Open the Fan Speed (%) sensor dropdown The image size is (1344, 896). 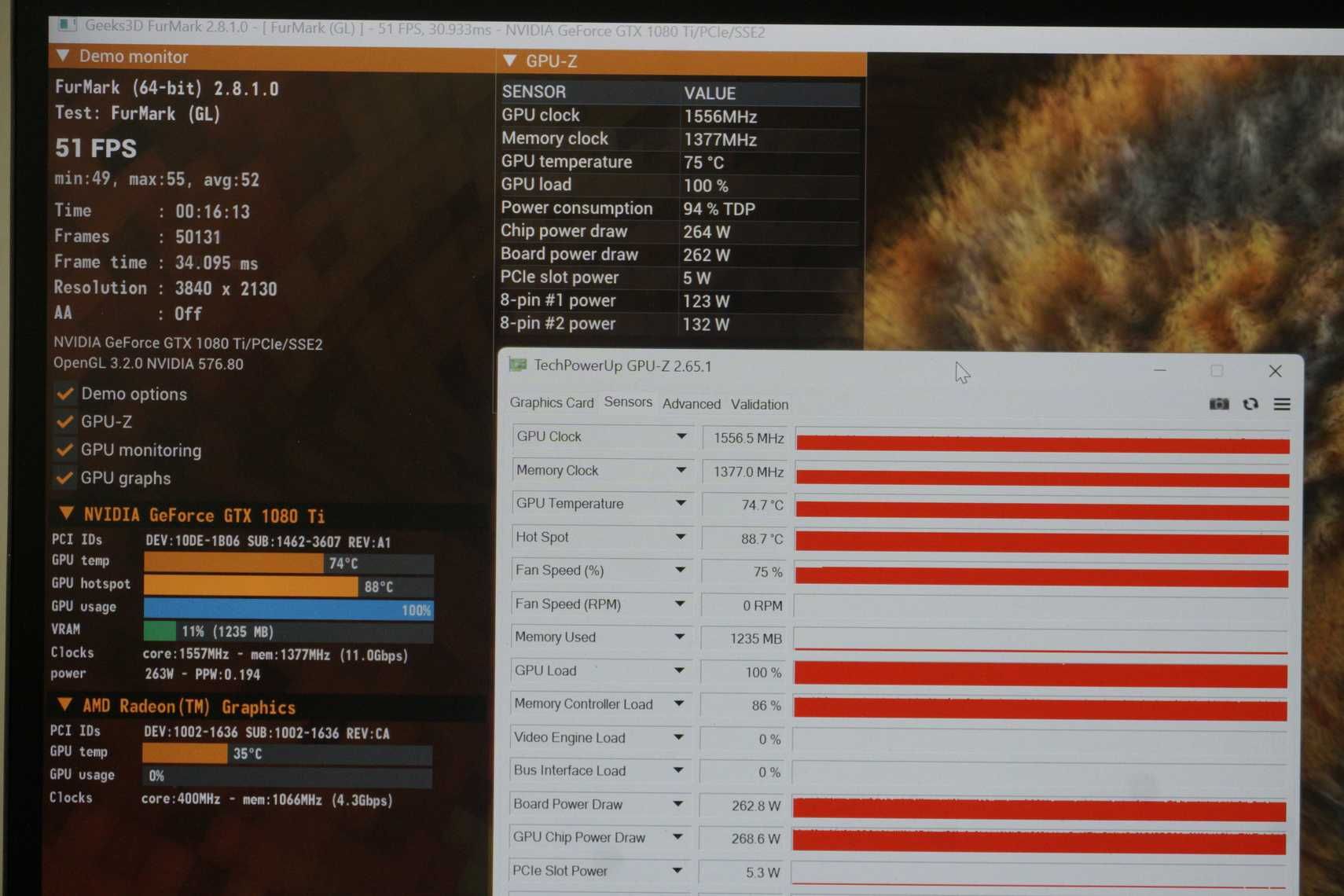pyautogui.click(x=681, y=570)
